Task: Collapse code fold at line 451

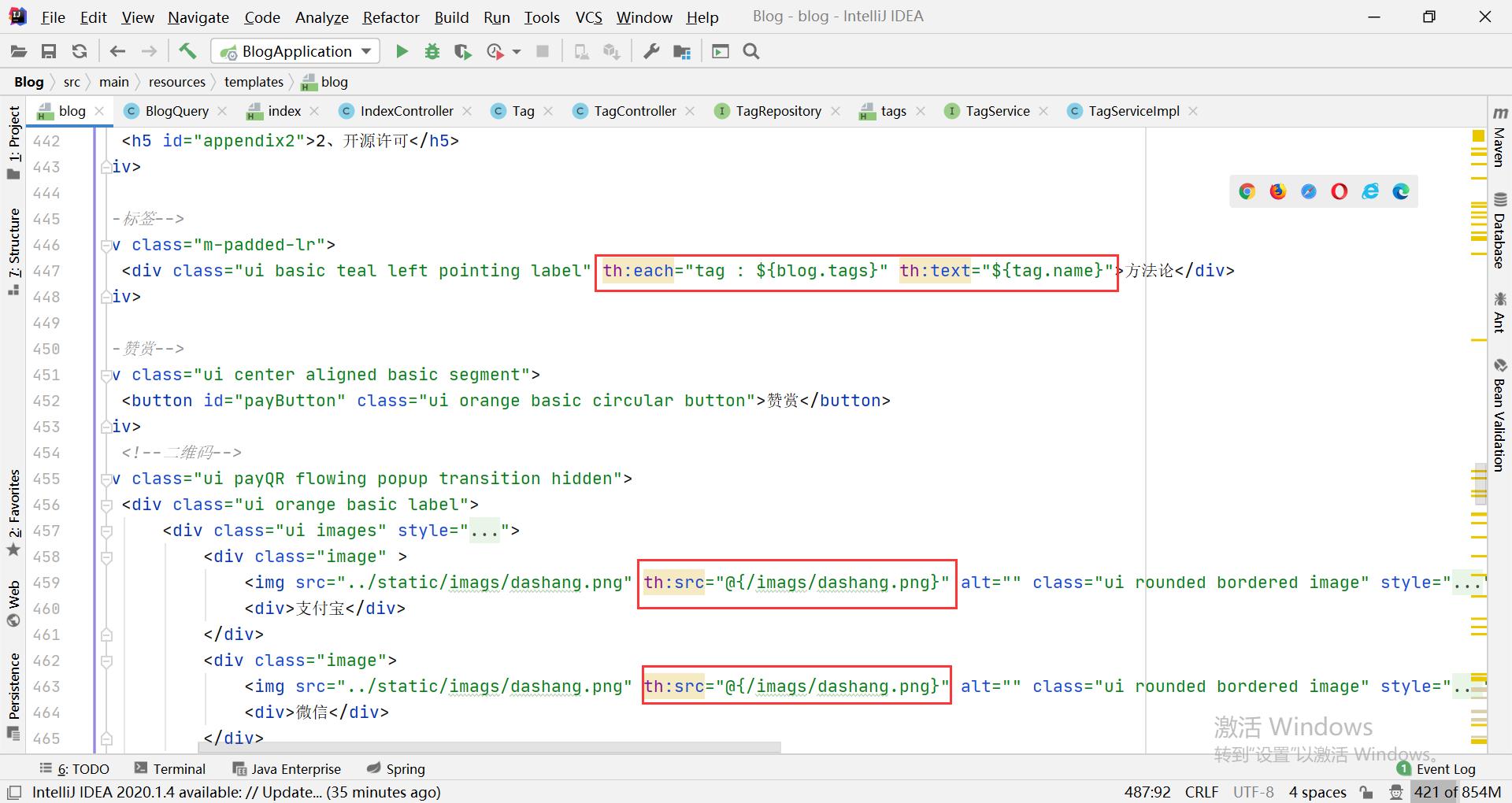Action: (x=106, y=375)
